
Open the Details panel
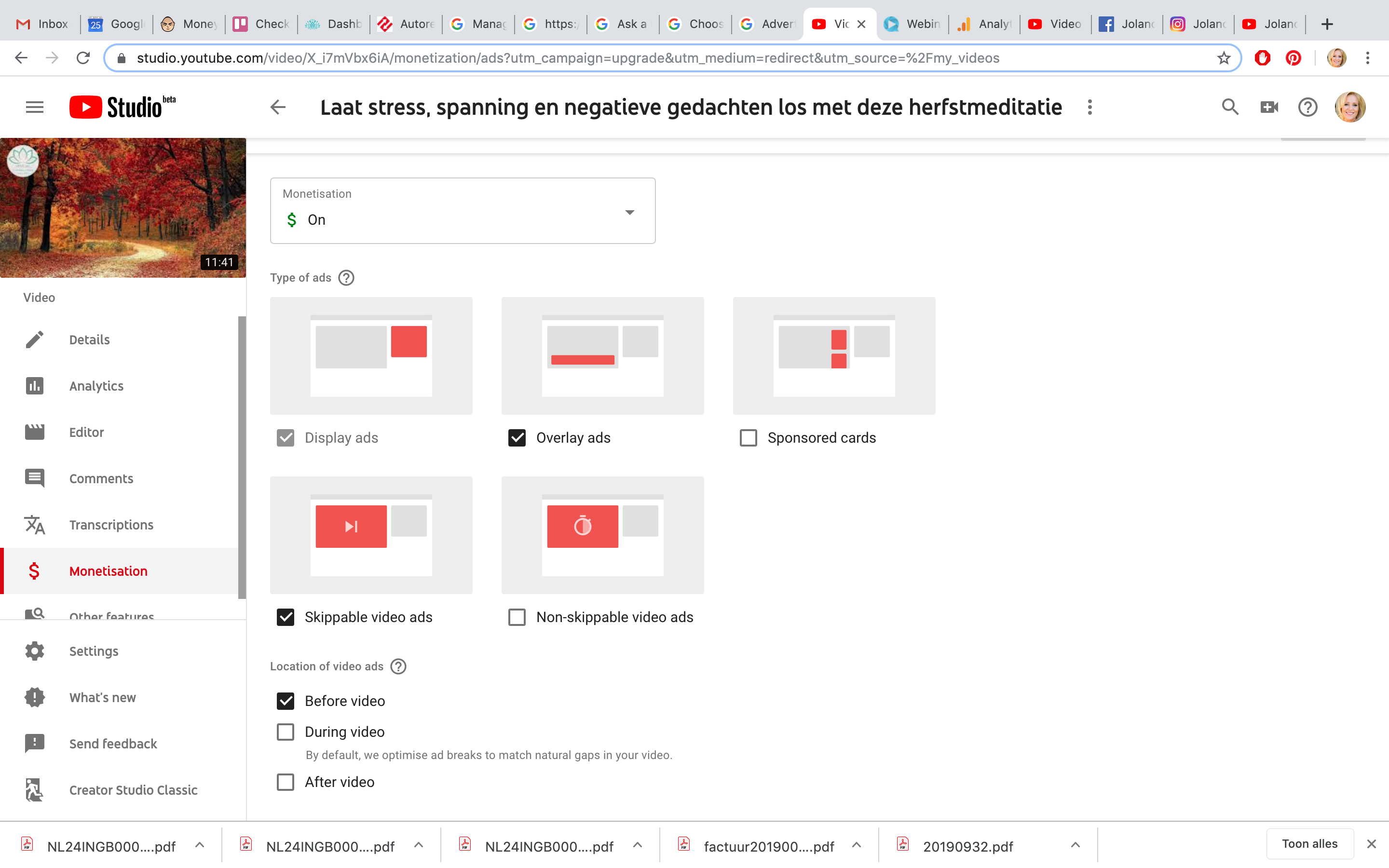pos(89,339)
